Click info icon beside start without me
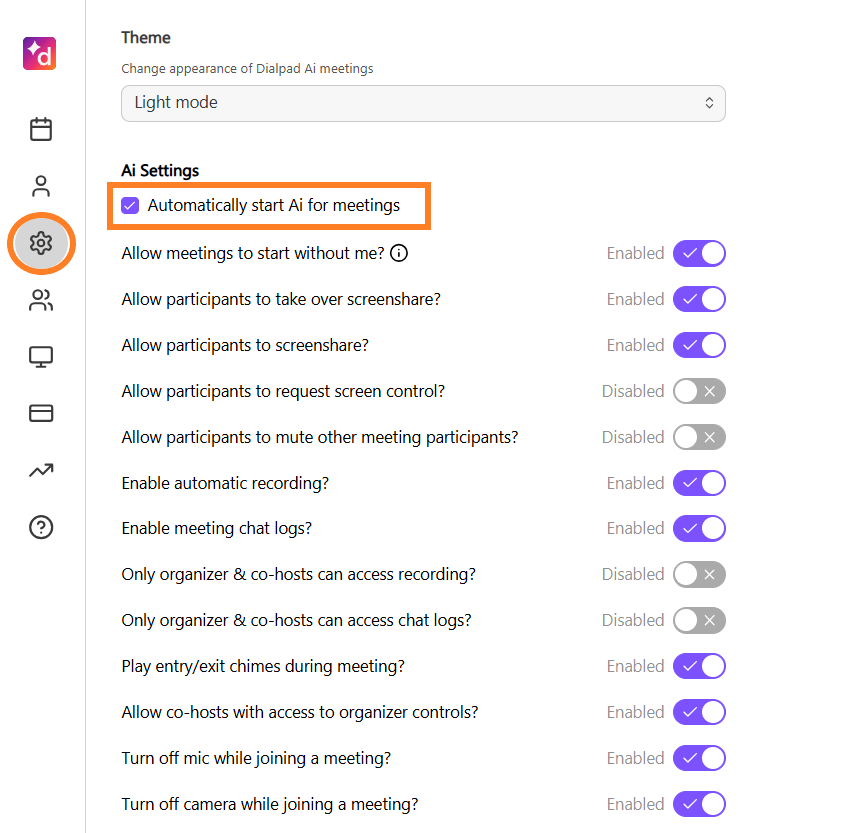 click(x=399, y=253)
